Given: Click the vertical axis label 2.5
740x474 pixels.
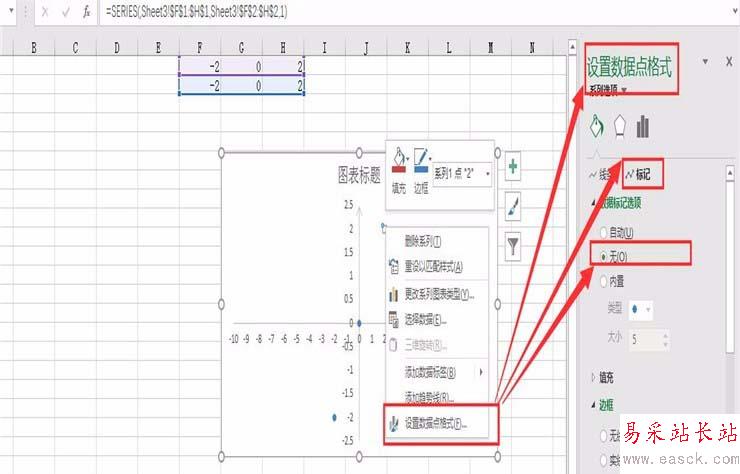Looking at the screenshot, I should pos(348,205).
